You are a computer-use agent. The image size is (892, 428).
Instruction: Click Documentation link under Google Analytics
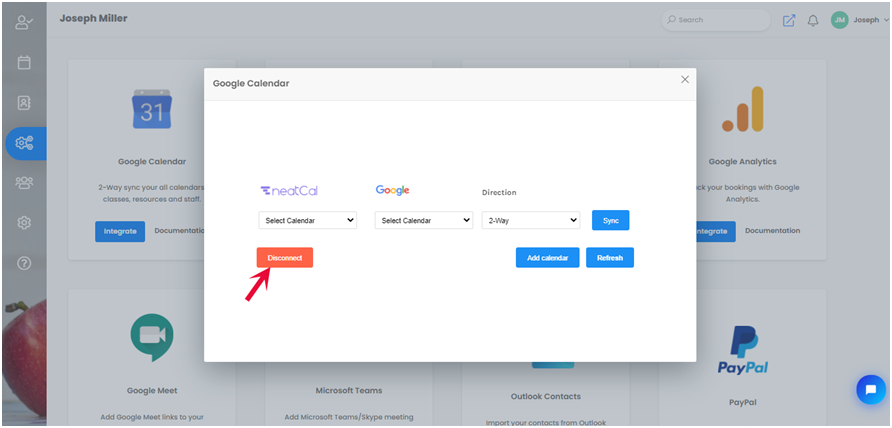(x=773, y=231)
